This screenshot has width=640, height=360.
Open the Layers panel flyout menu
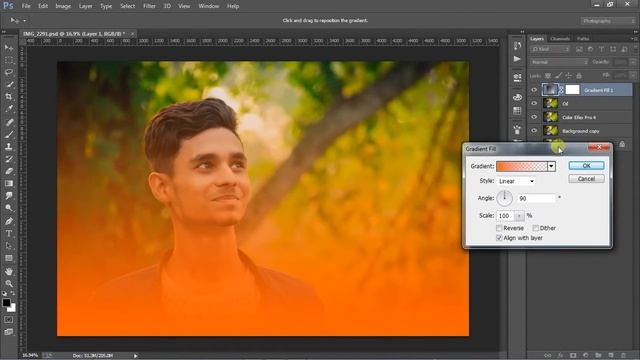(634, 39)
